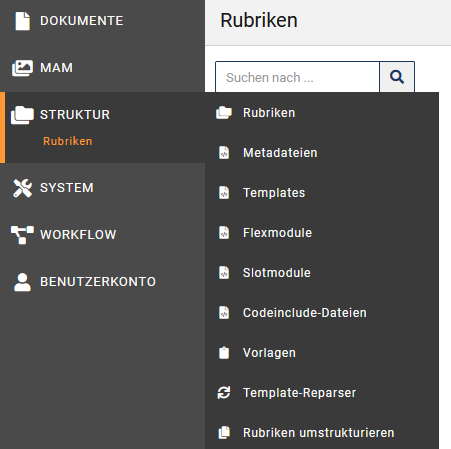Click the folder icon next to Rubriken submenu
The height and width of the screenshot is (449, 451).
click(x=224, y=113)
